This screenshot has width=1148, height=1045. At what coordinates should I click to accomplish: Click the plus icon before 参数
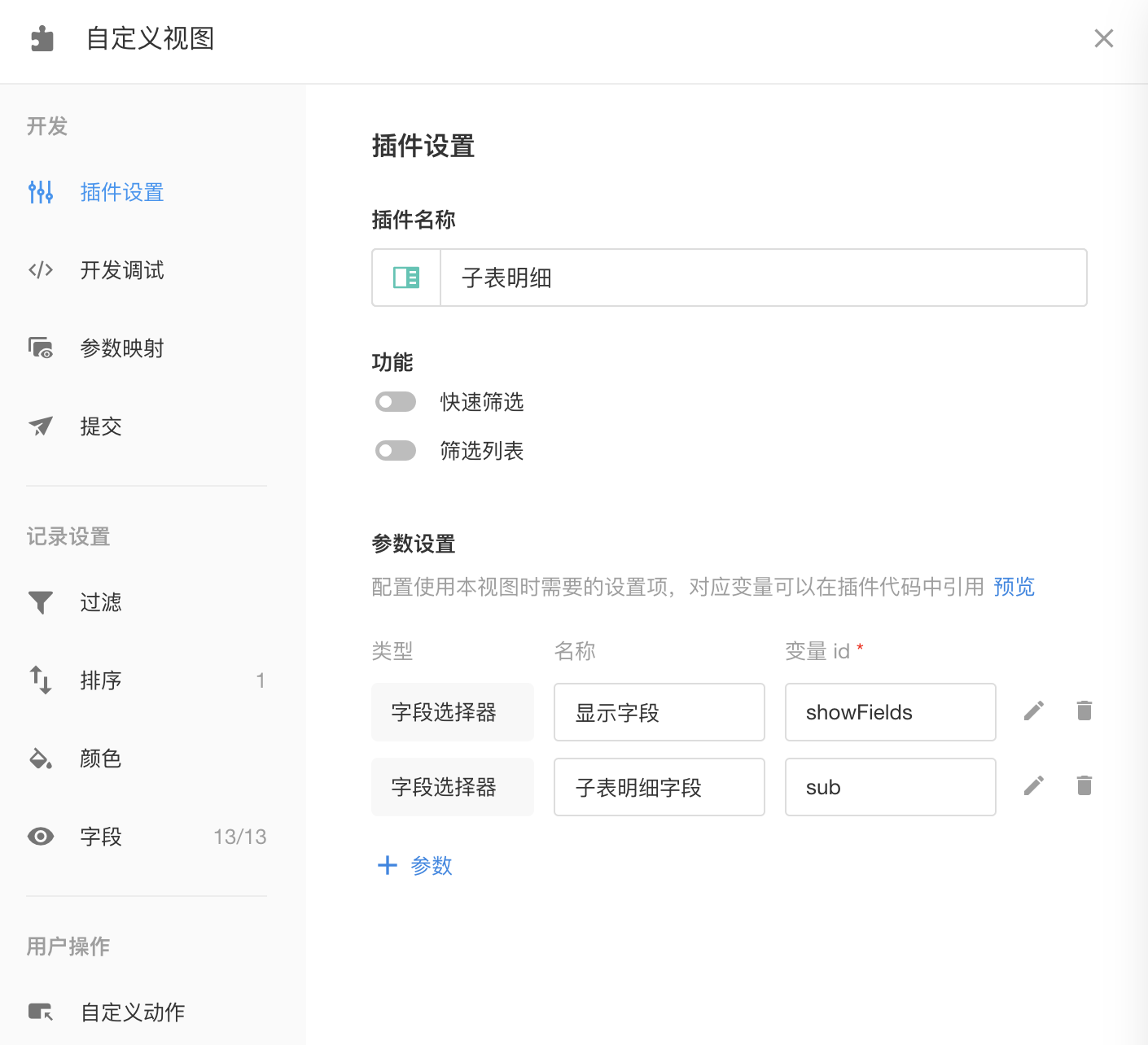pos(388,865)
